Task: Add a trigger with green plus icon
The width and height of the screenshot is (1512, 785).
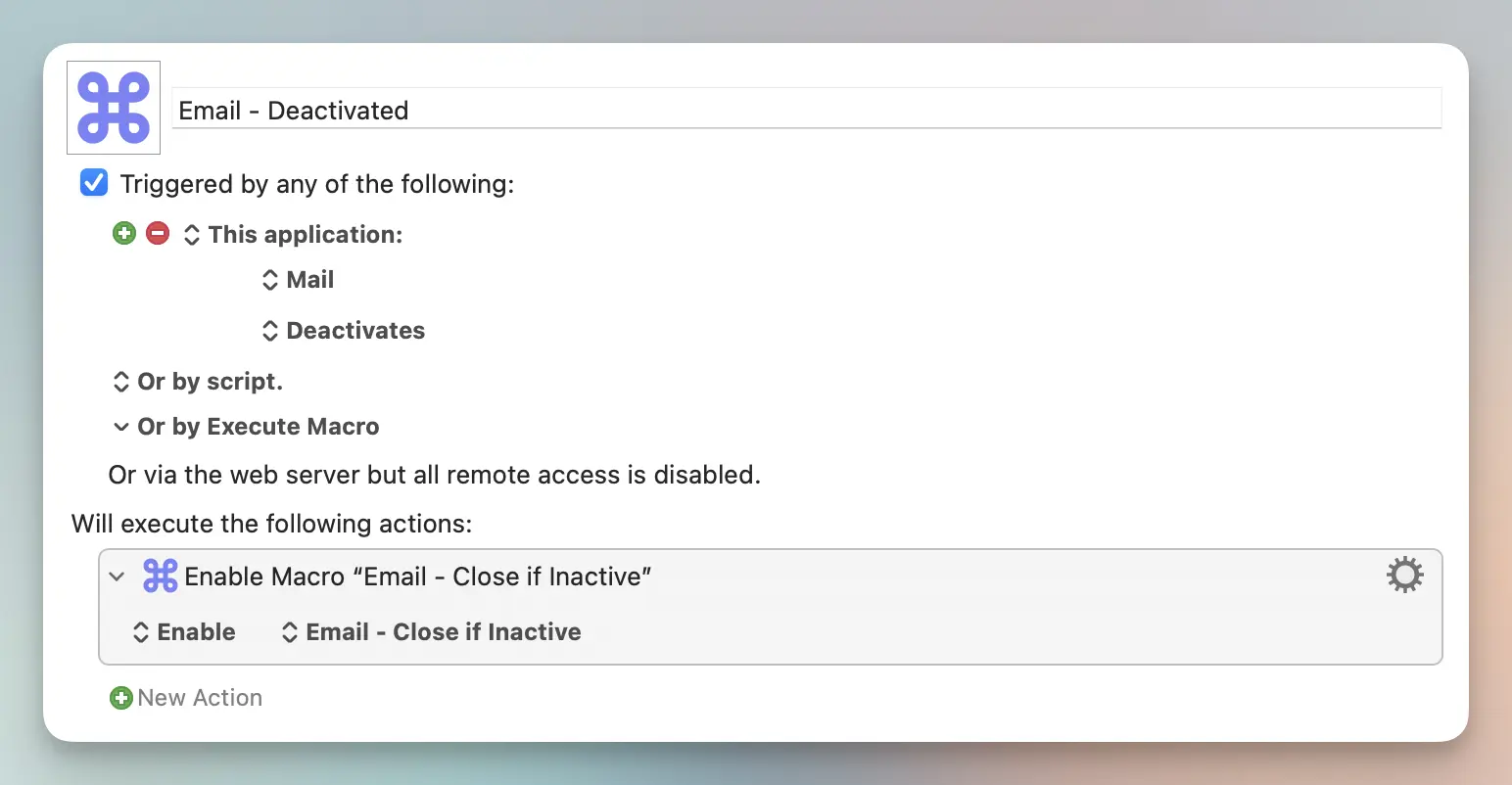Action: (124, 233)
